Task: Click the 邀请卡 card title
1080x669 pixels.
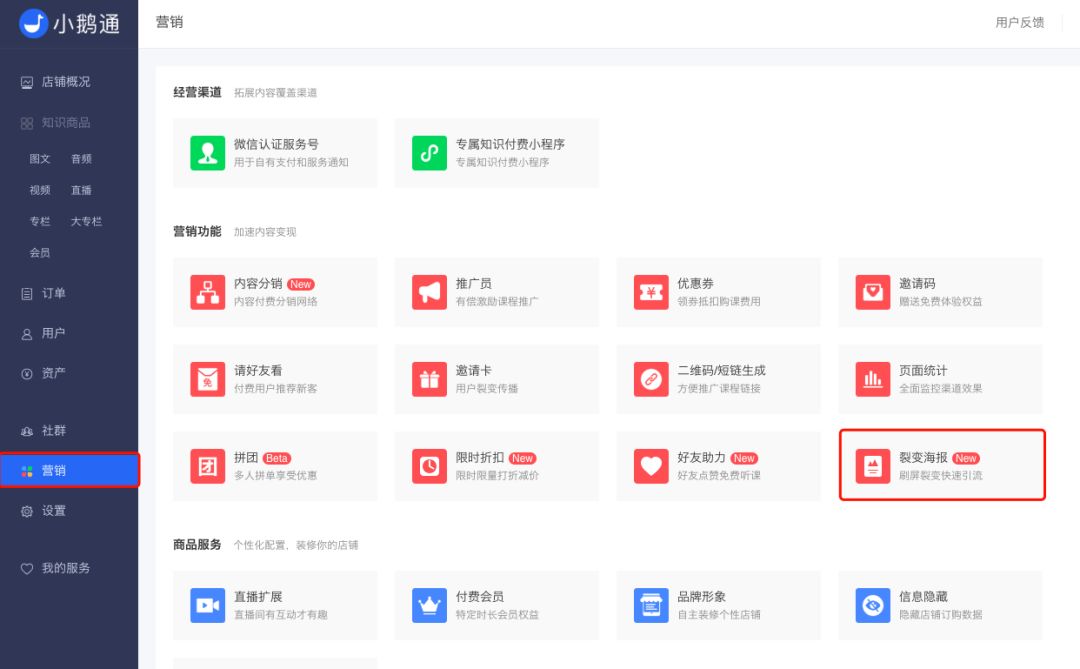Action: pos(473,370)
